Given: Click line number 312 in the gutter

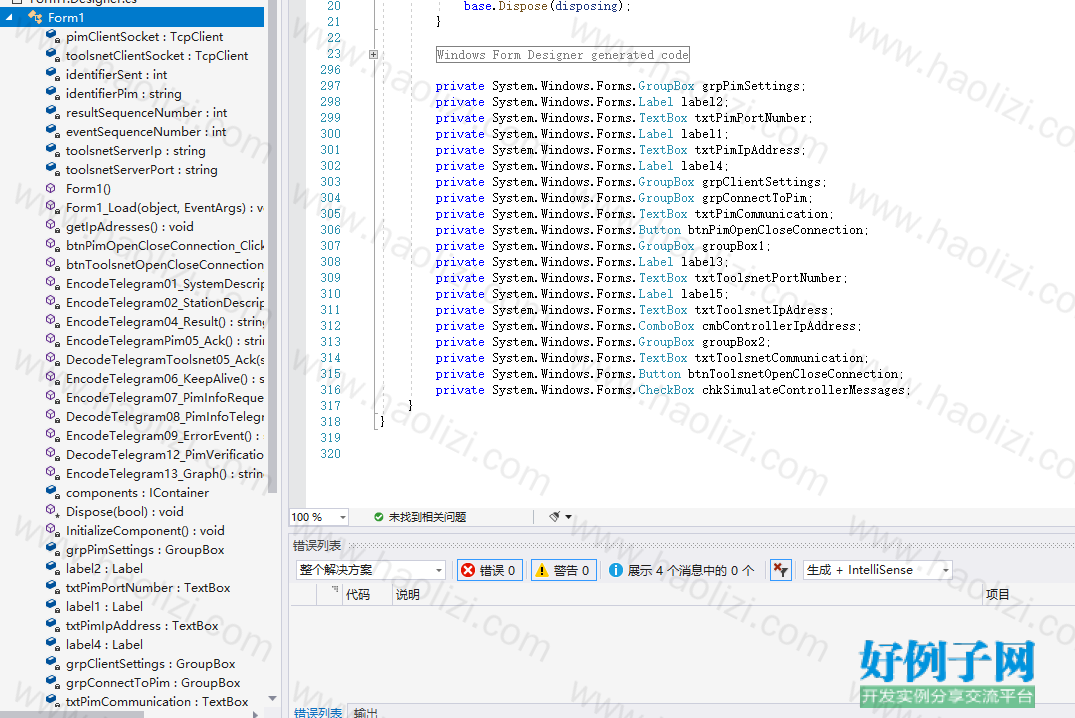Looking at the screenshot, I should coord(330,326).
